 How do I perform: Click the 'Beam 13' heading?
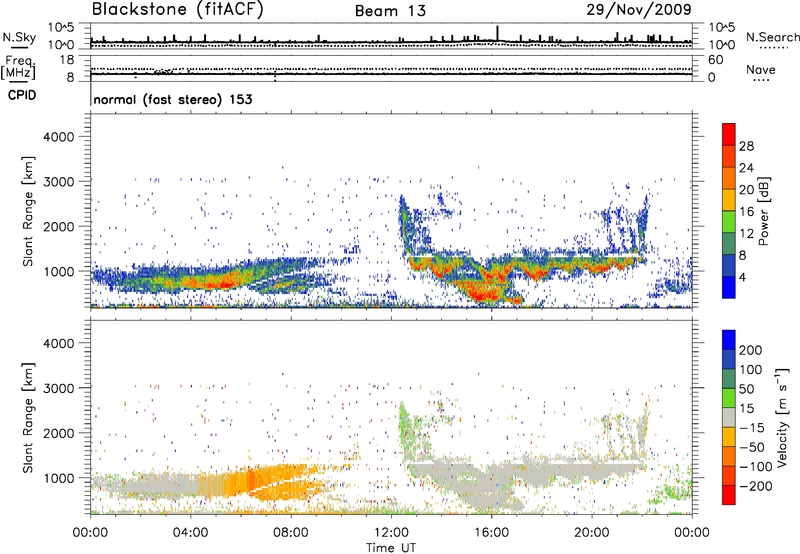pos(390,11)
